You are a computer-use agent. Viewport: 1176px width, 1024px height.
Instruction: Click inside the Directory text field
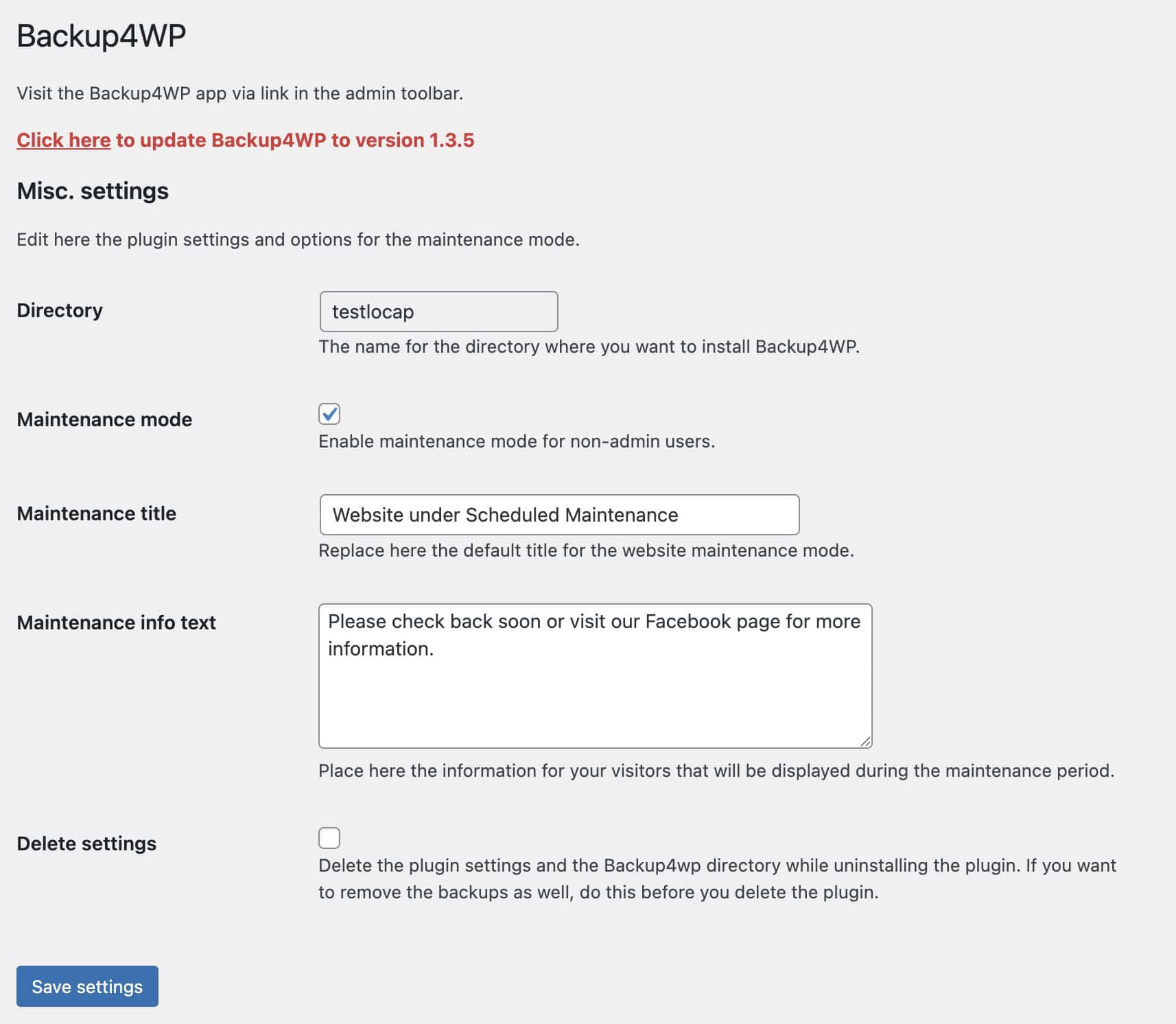pos(438,311)
